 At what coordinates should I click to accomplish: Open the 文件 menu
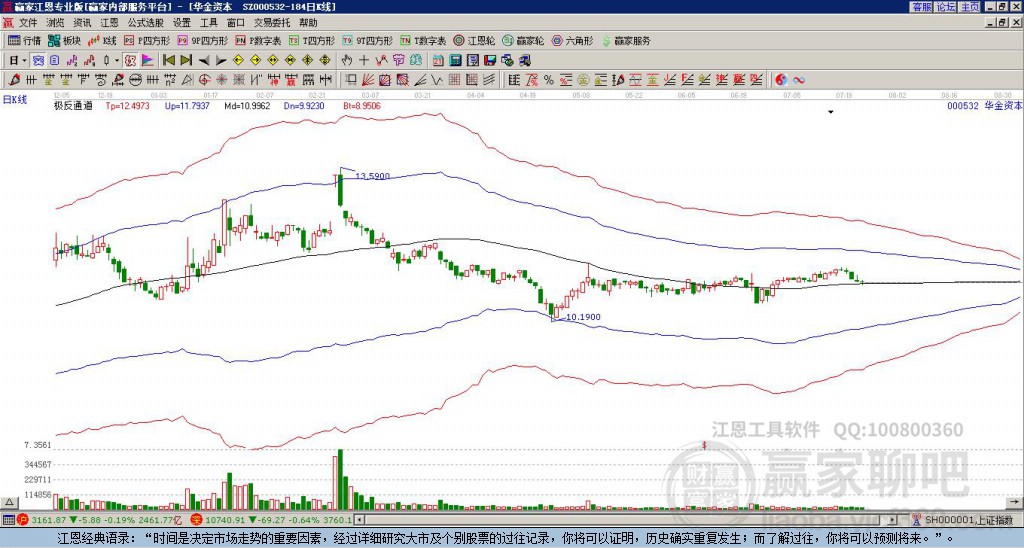[28, 23]
